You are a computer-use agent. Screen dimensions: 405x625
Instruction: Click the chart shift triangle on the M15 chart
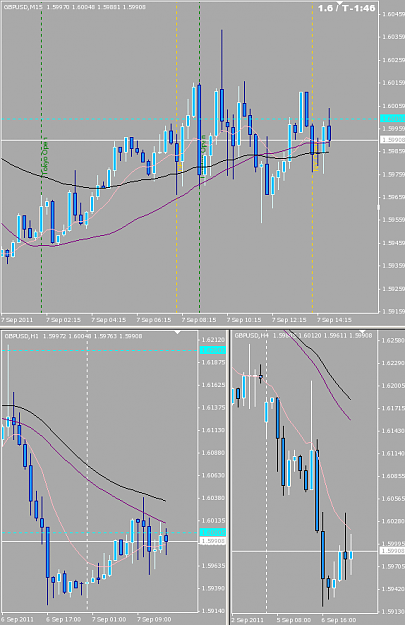340,2
